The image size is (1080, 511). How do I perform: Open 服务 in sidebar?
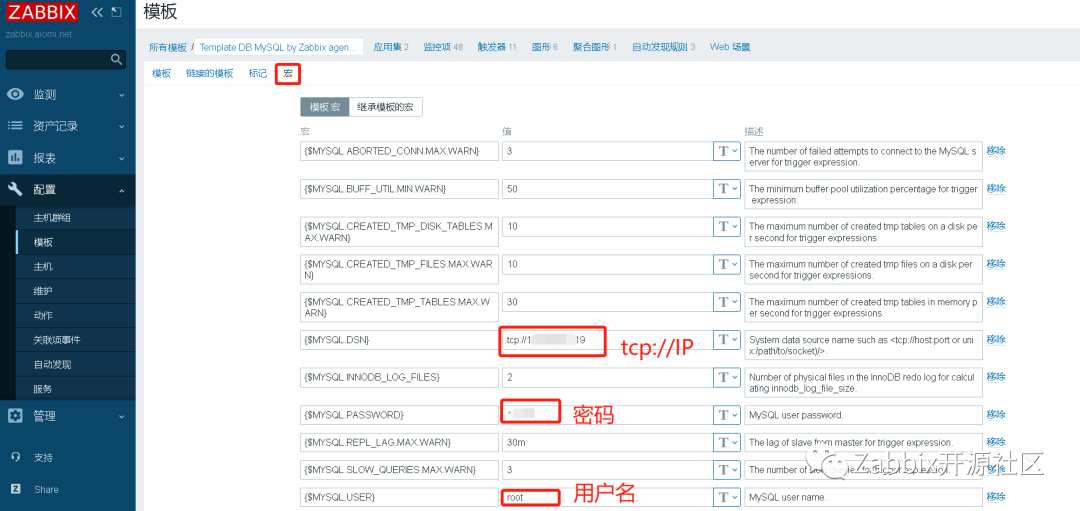[43, 389]
